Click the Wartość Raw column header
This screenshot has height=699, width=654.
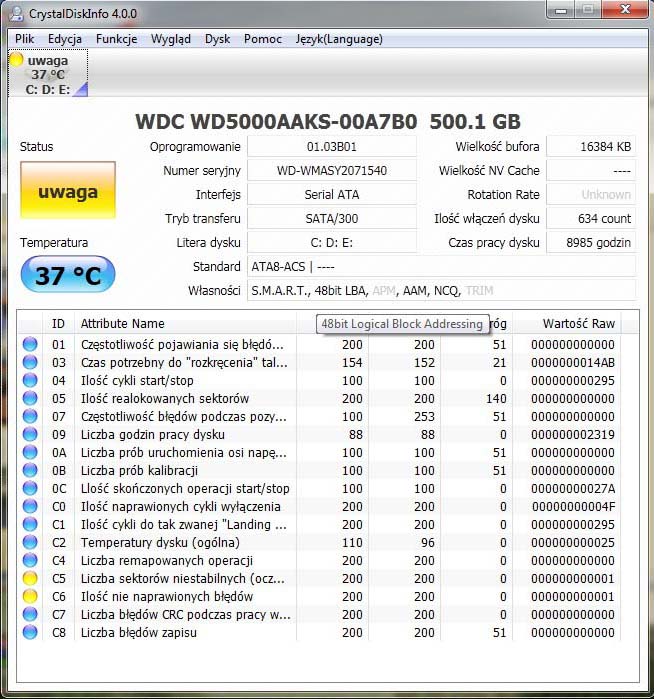point(566,324)
